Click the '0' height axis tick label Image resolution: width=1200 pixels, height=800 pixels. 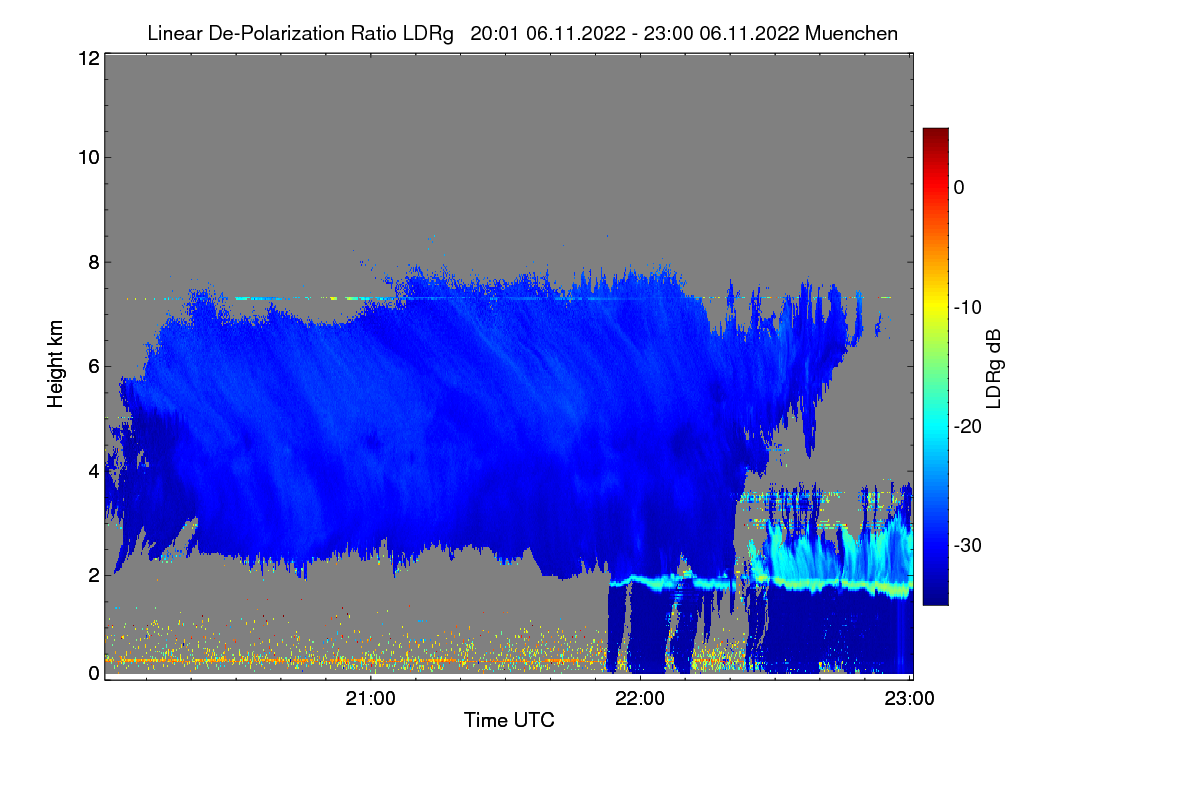tap(93, 673)
